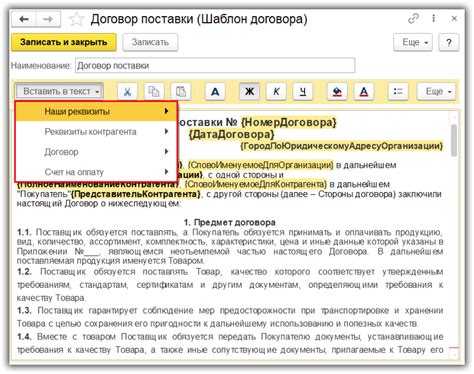Cut selected text with scissors icon

tap(127, 91)
